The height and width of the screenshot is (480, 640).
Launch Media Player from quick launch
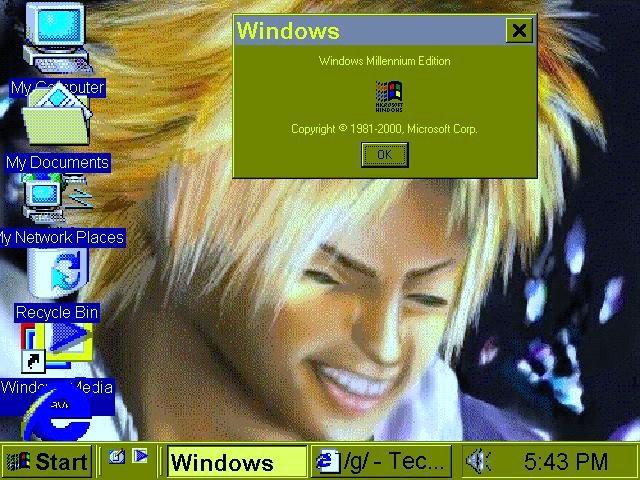pos(140,456)
